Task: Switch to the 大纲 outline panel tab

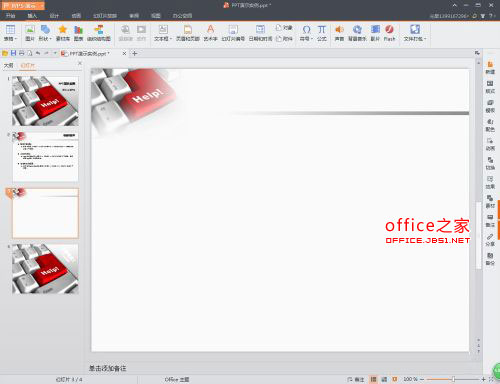Action: (9, 65)
